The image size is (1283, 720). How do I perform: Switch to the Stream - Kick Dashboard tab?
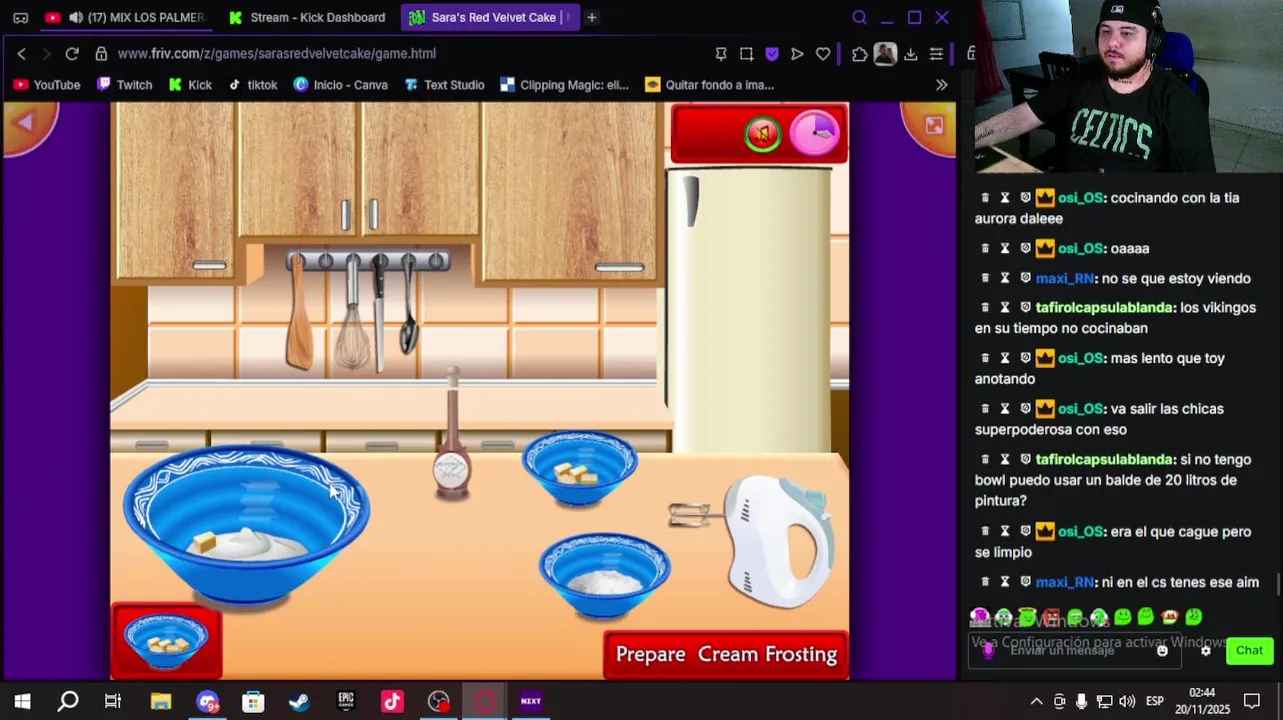point(307,17)
